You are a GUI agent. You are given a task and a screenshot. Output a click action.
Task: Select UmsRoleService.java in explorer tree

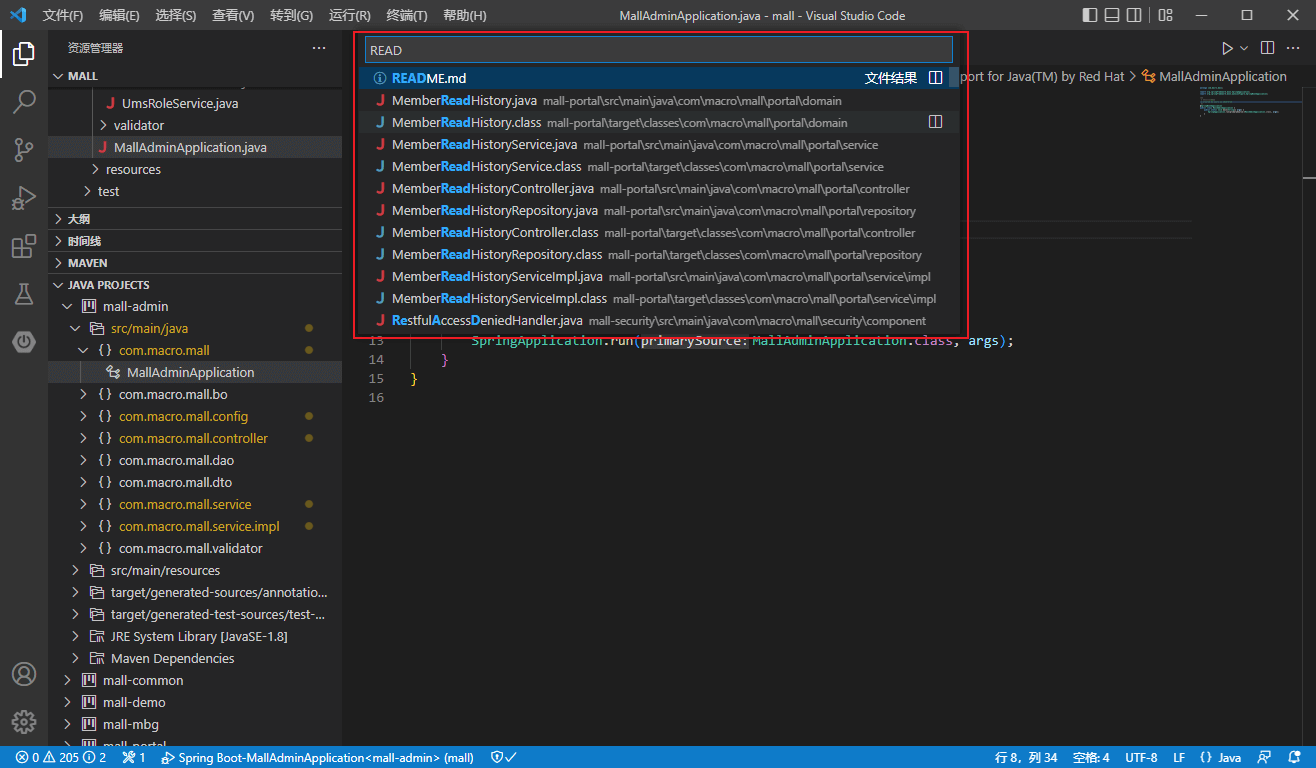(x=195, y=103)
